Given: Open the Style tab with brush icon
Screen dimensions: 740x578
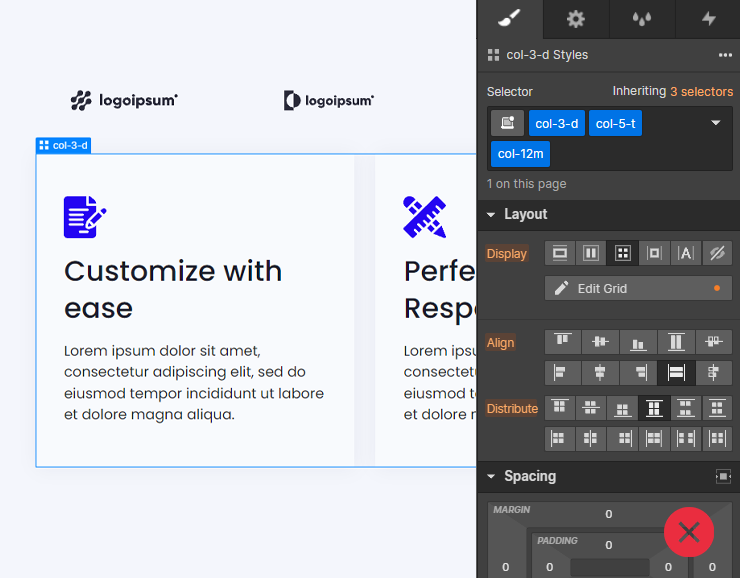Looking at the screenshot, I should pos(510,19).
